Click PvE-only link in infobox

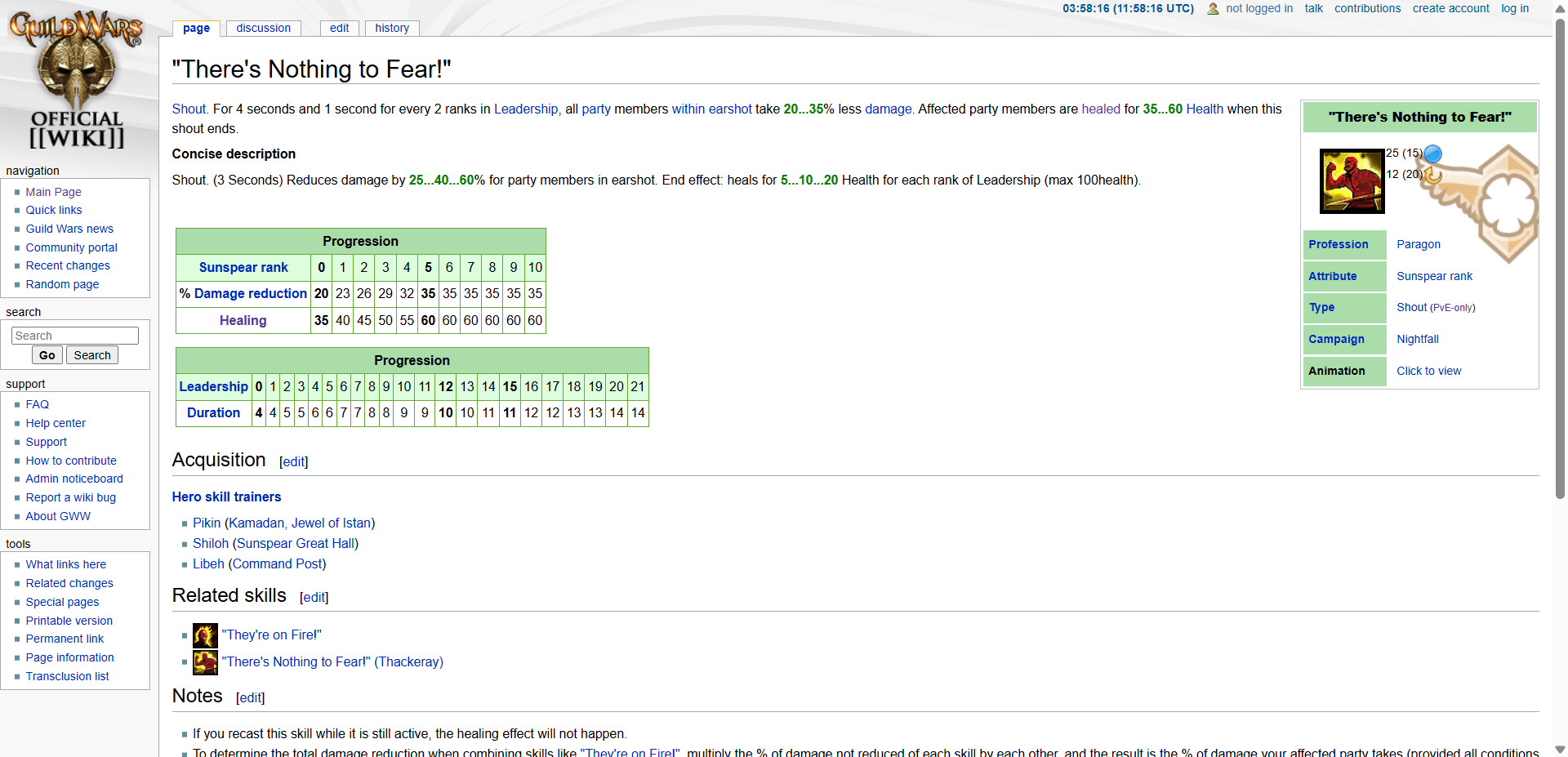(1452, 308)
